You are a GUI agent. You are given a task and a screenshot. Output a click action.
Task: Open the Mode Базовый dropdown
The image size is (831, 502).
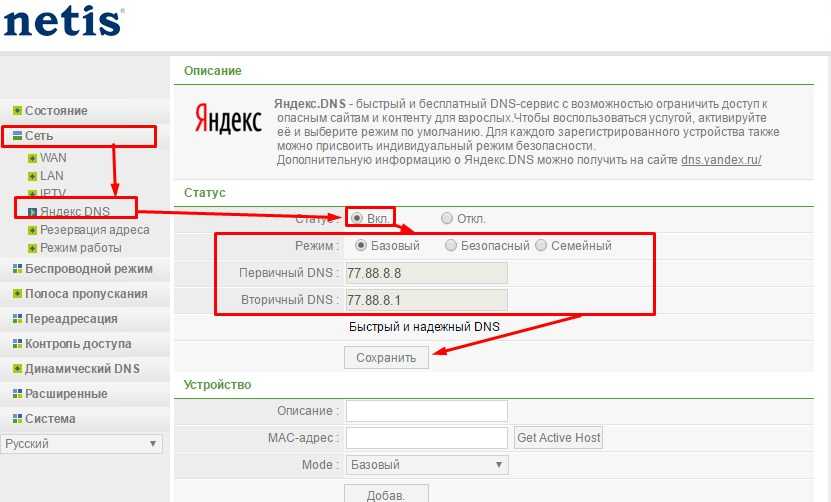tap(426, 465)
